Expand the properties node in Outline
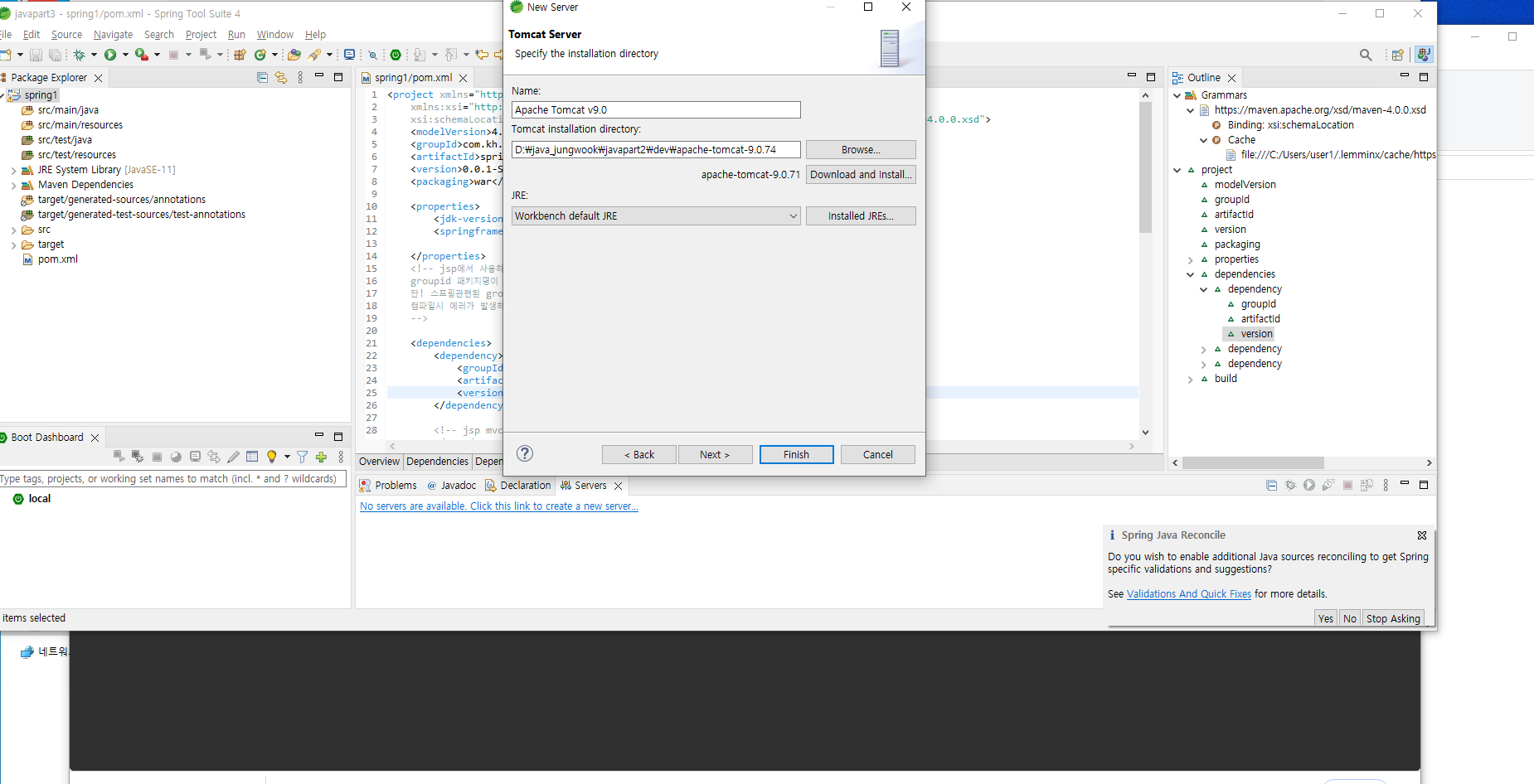 [1191, 260]
